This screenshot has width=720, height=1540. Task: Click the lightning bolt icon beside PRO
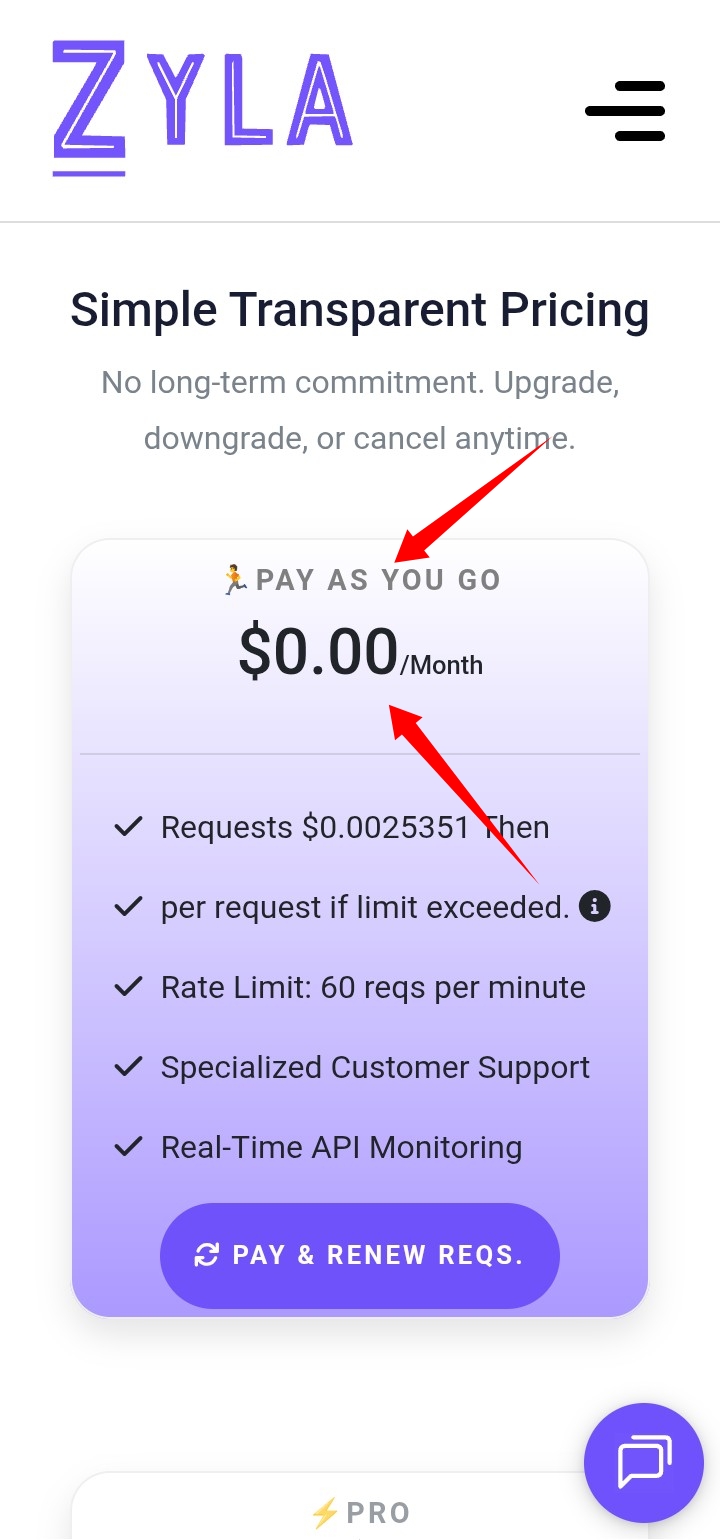325,1514
